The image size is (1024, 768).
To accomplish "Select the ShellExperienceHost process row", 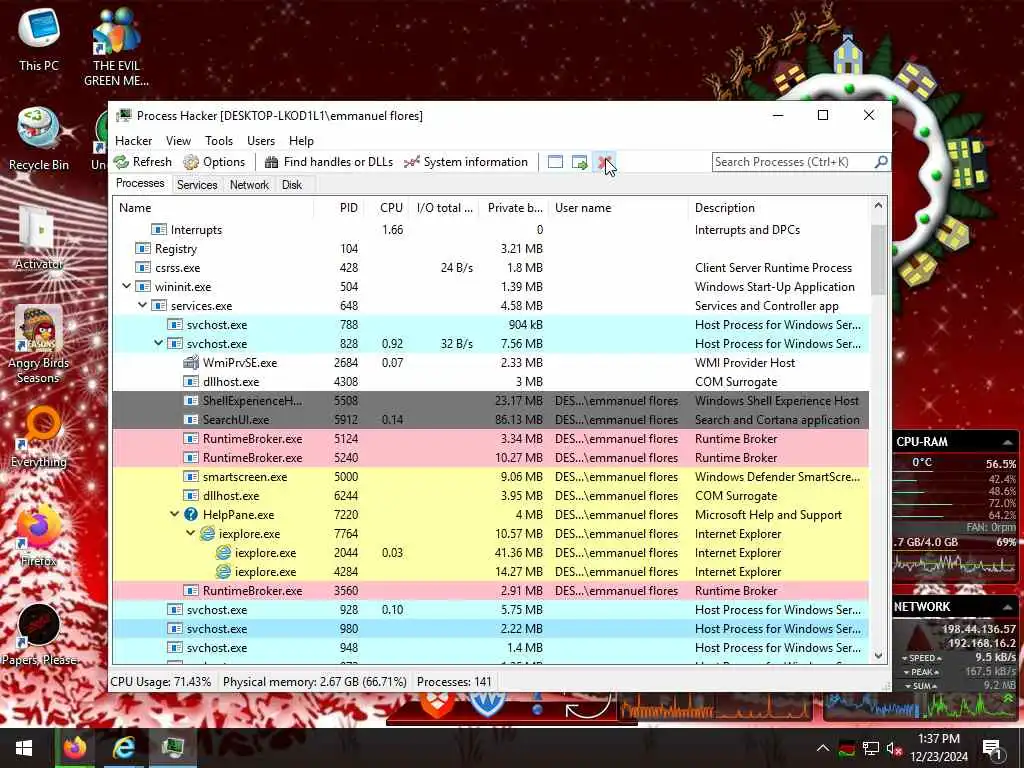I will coord(491,400).
